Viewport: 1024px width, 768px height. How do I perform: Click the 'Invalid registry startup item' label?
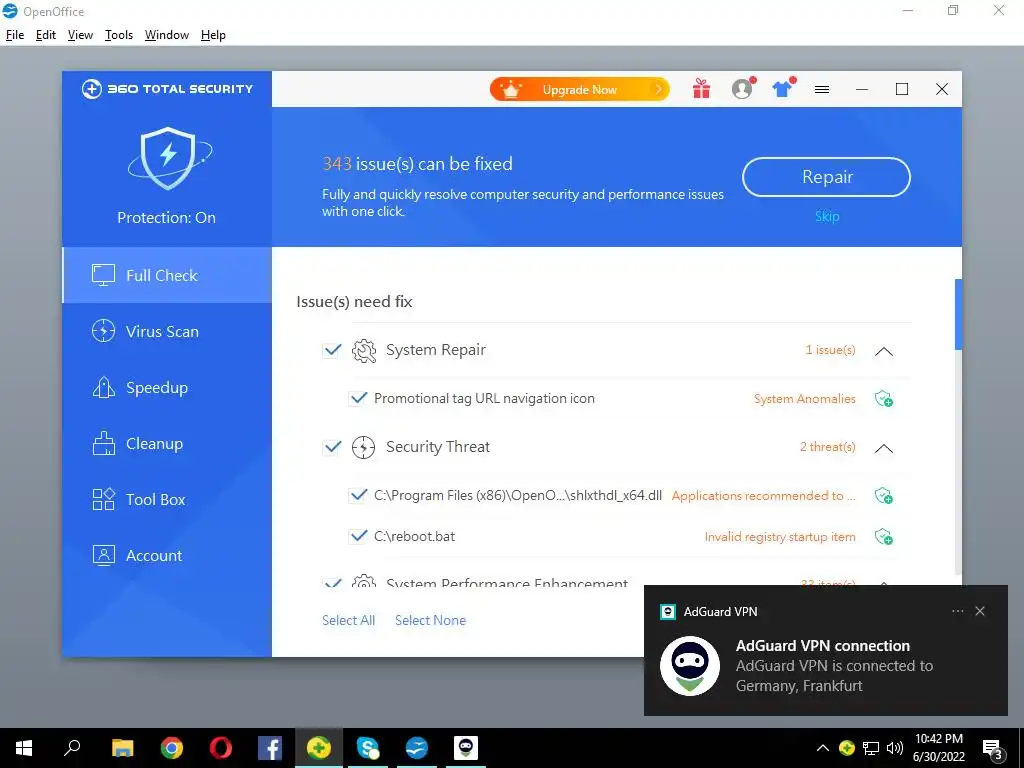(x=780, y=537)
